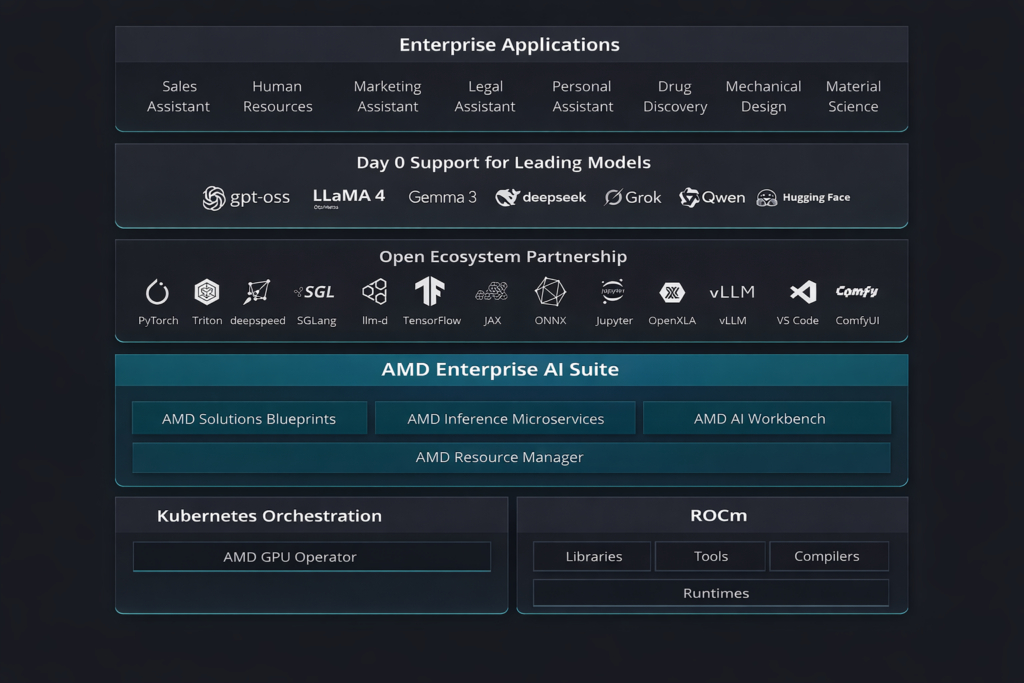
Task: Click AMD Inference Microservices block
Action: click(505, 419)
